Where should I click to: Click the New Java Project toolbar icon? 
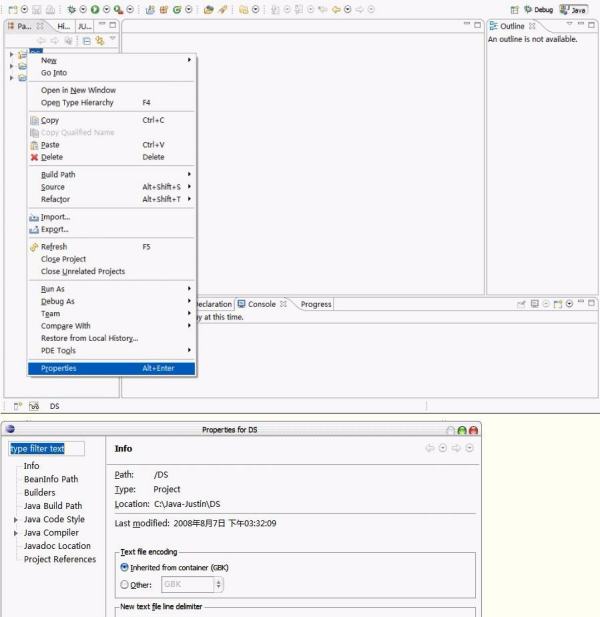pos(150,9)
